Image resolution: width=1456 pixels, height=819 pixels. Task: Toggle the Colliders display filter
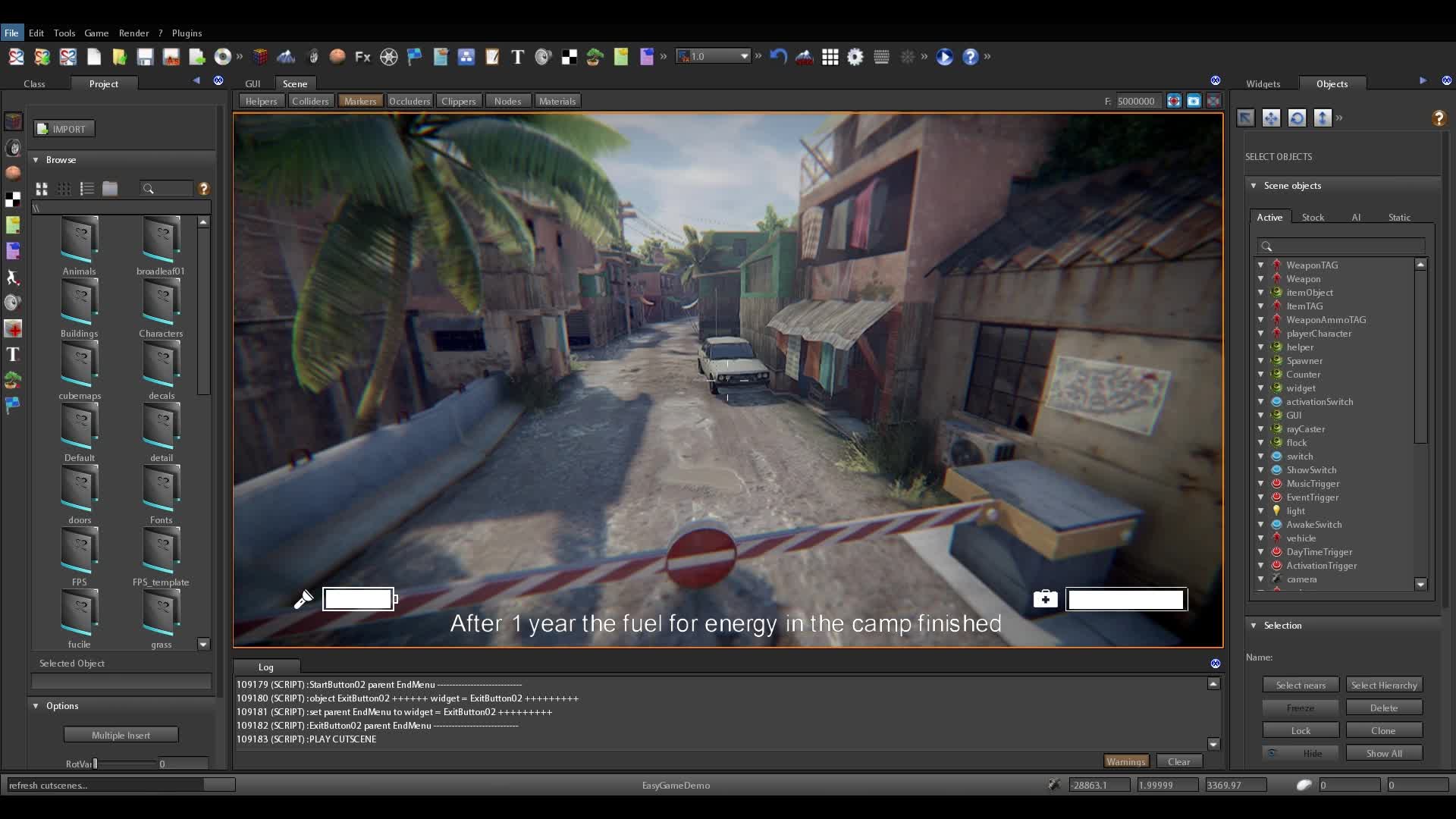point(309,101)
